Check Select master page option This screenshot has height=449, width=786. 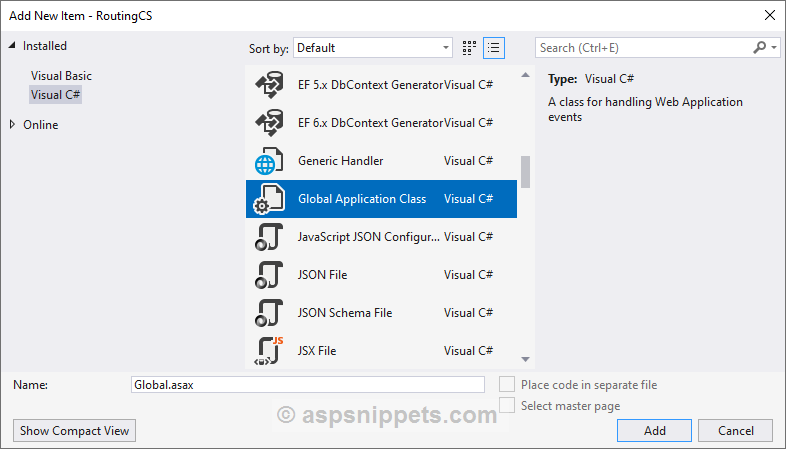507,405
